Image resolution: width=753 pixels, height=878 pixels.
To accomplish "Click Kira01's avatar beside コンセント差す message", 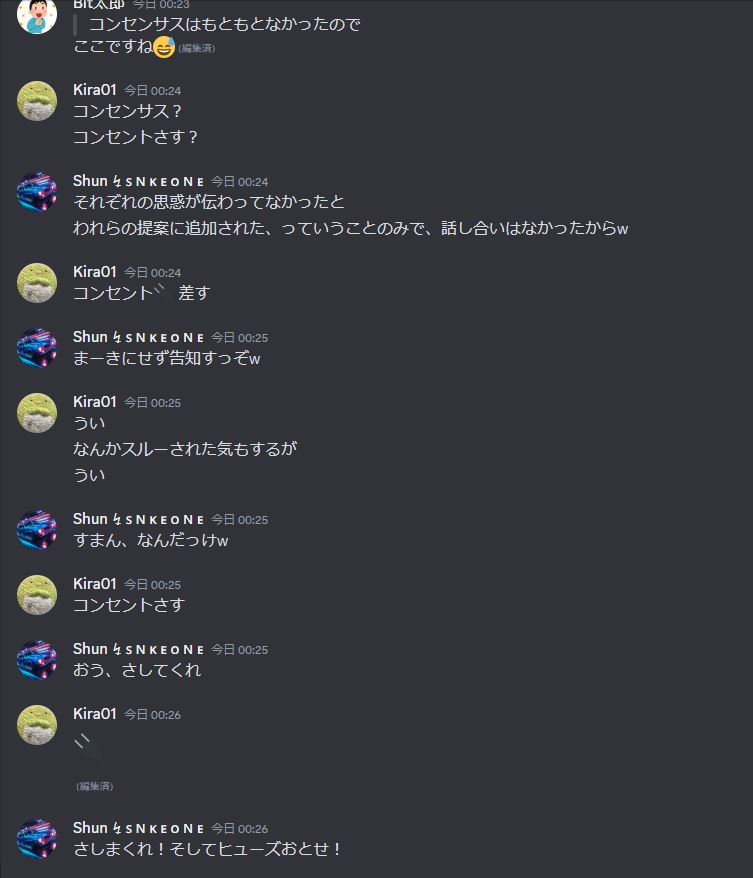I will pos(37,283).
